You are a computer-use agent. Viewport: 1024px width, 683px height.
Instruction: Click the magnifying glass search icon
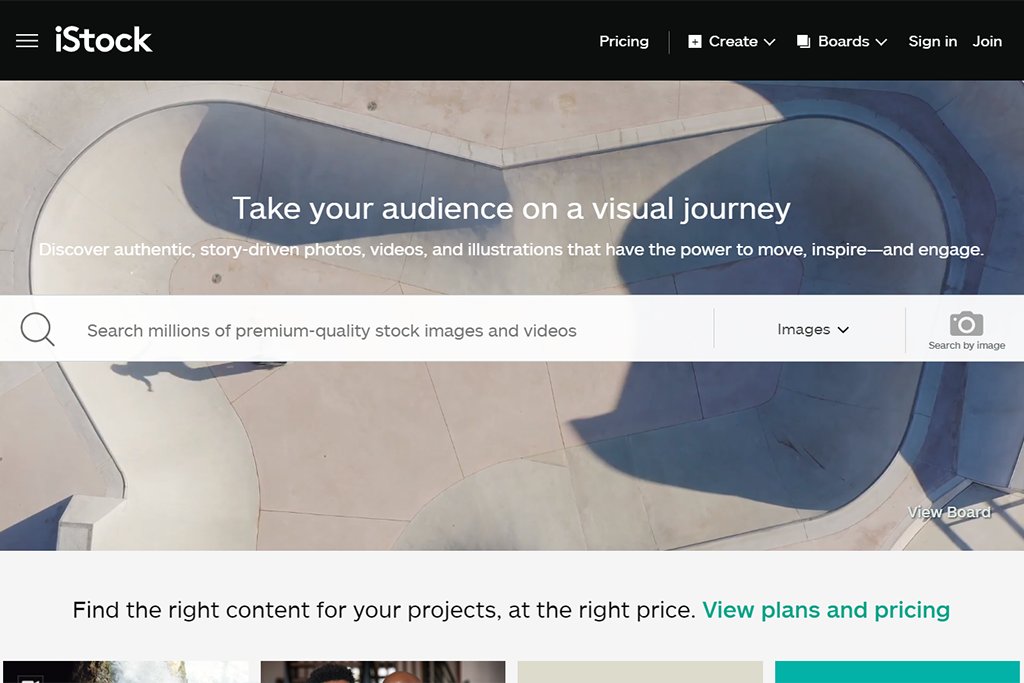coord(37,329)
